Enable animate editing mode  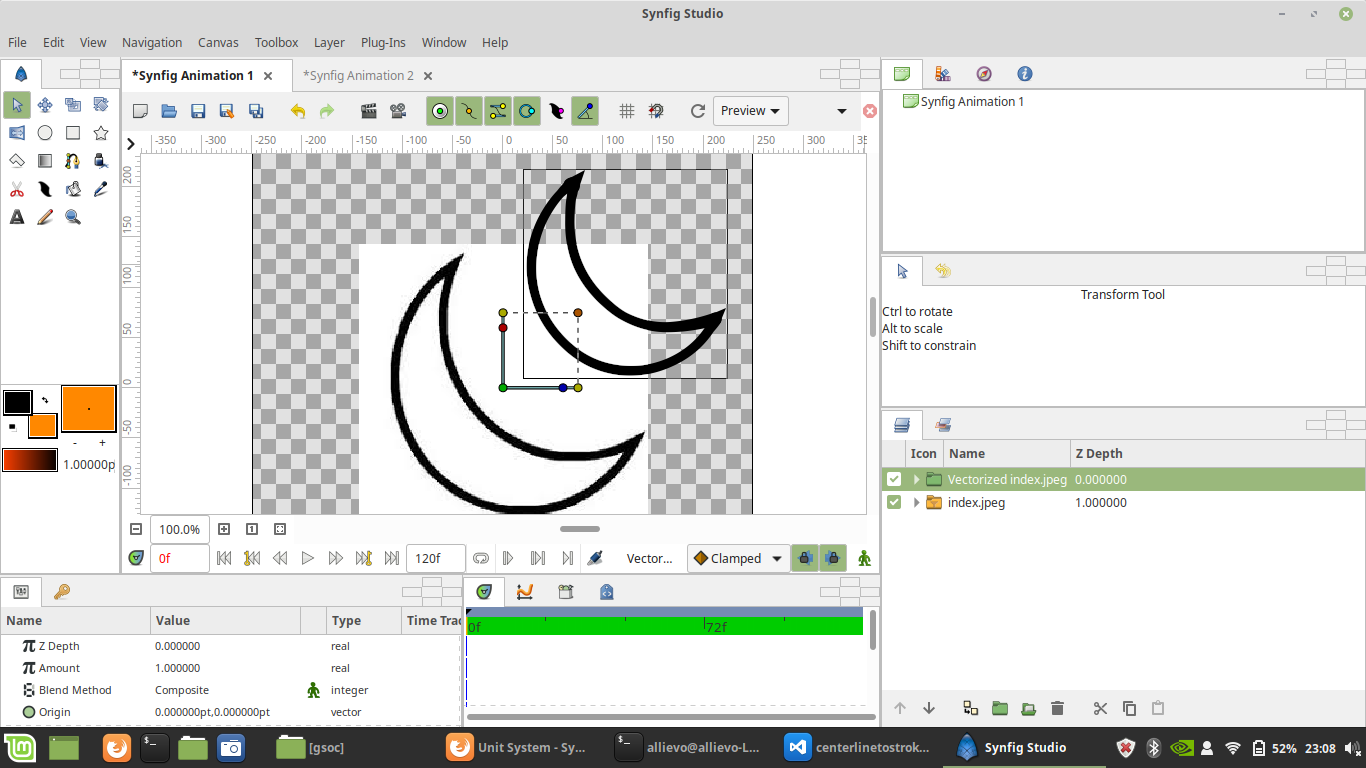click(x=863, y=558)
